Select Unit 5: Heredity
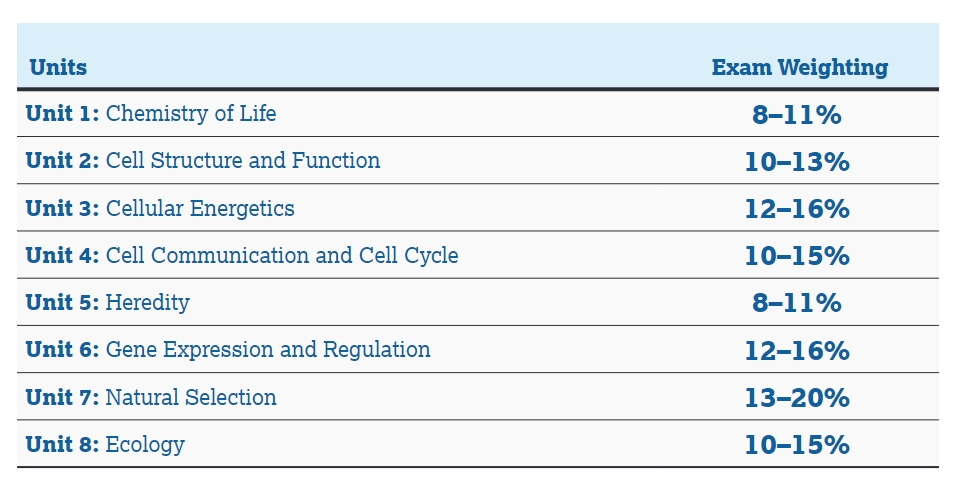 coord(108,302)
